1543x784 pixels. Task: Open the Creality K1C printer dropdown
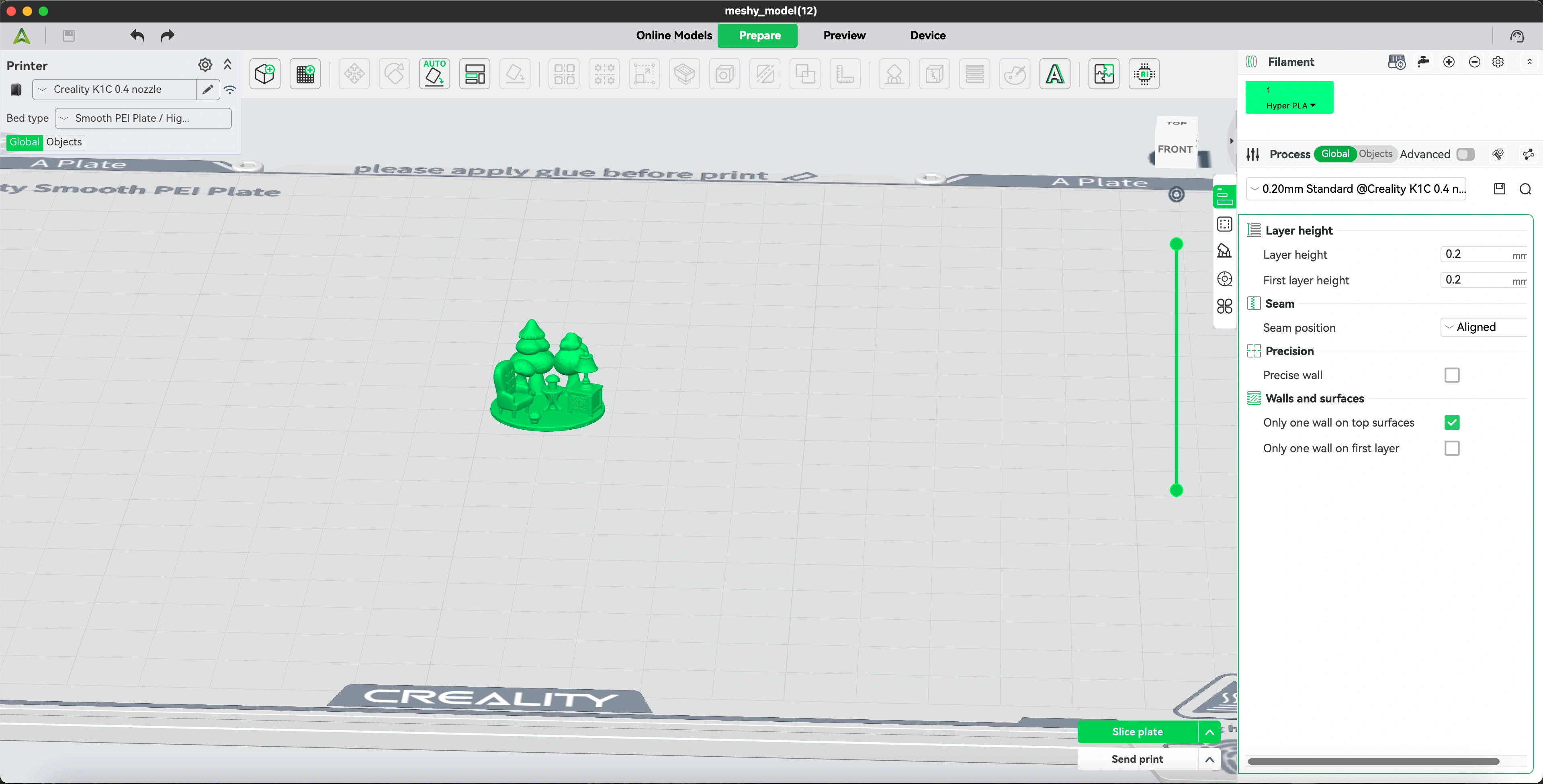114,89
